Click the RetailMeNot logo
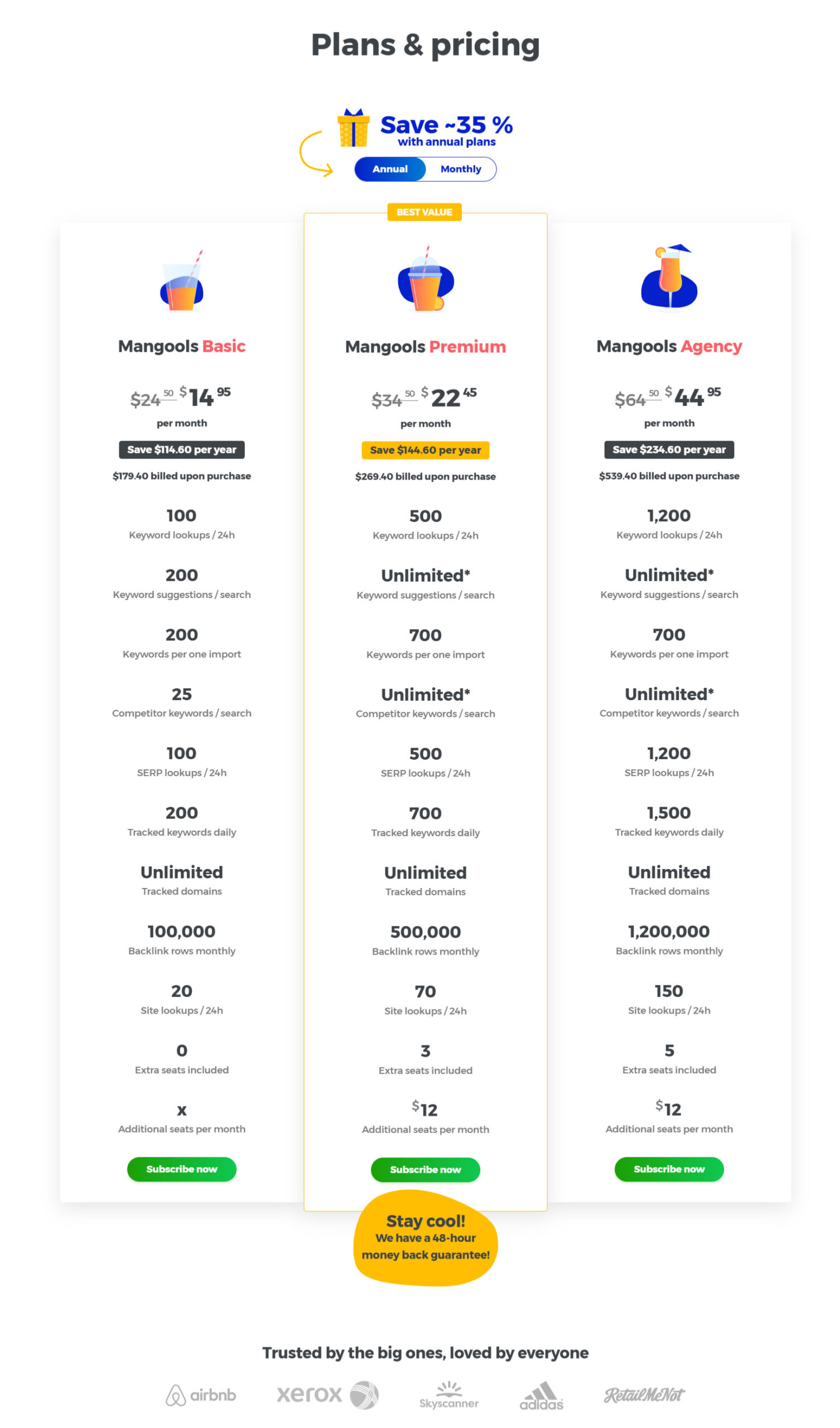 (644, 1395)
